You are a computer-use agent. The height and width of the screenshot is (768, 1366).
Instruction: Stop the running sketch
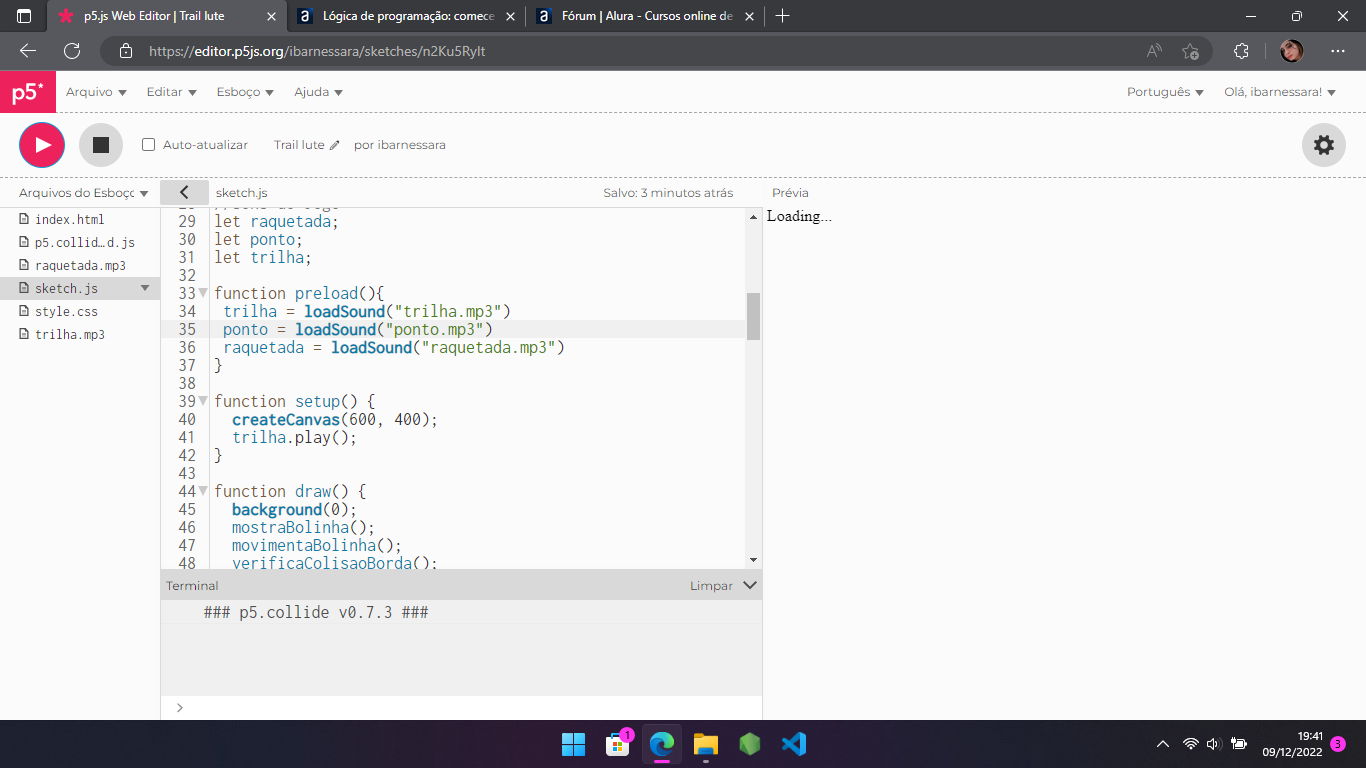click(100, 145)
